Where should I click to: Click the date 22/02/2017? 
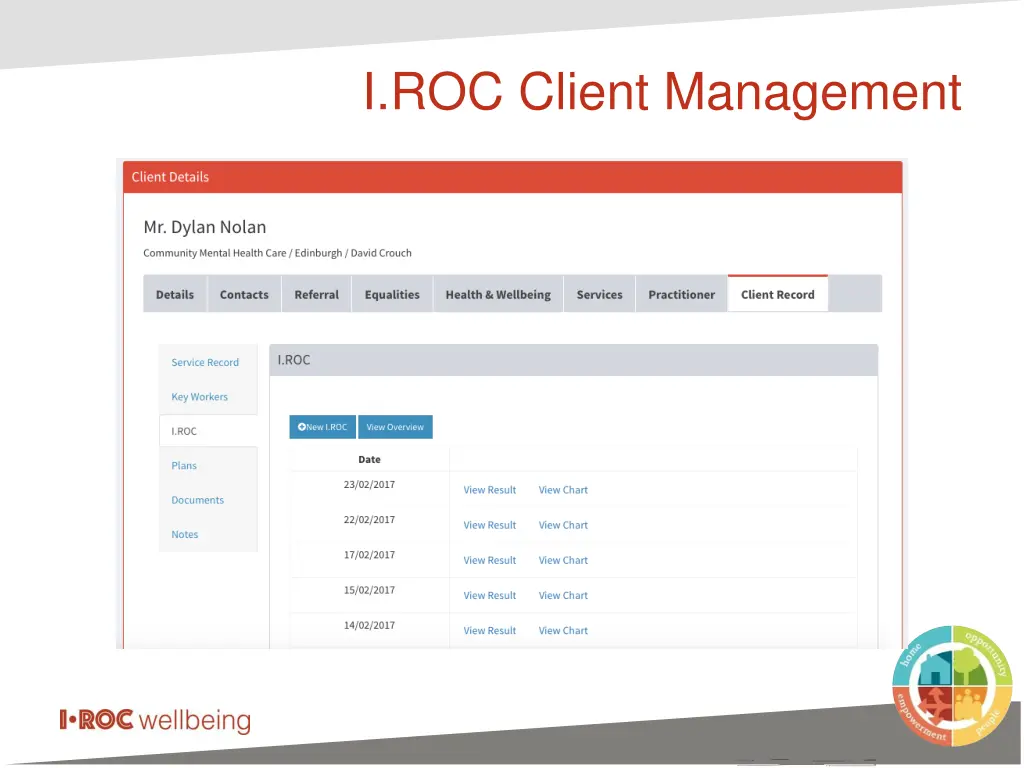point(370,520)
